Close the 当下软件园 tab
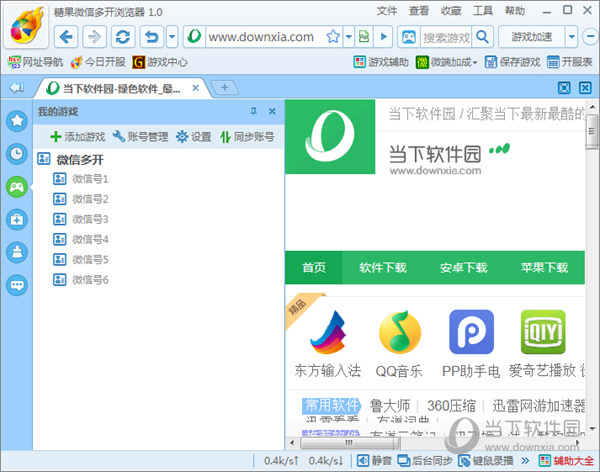The width and height of the screenshot is (600, 472). [x=195, y=88]
